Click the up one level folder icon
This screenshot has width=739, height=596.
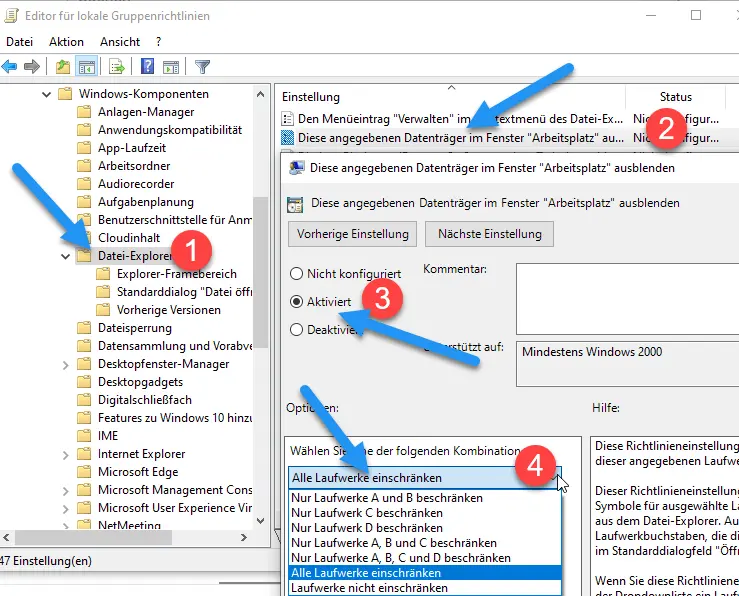(63, 67)
